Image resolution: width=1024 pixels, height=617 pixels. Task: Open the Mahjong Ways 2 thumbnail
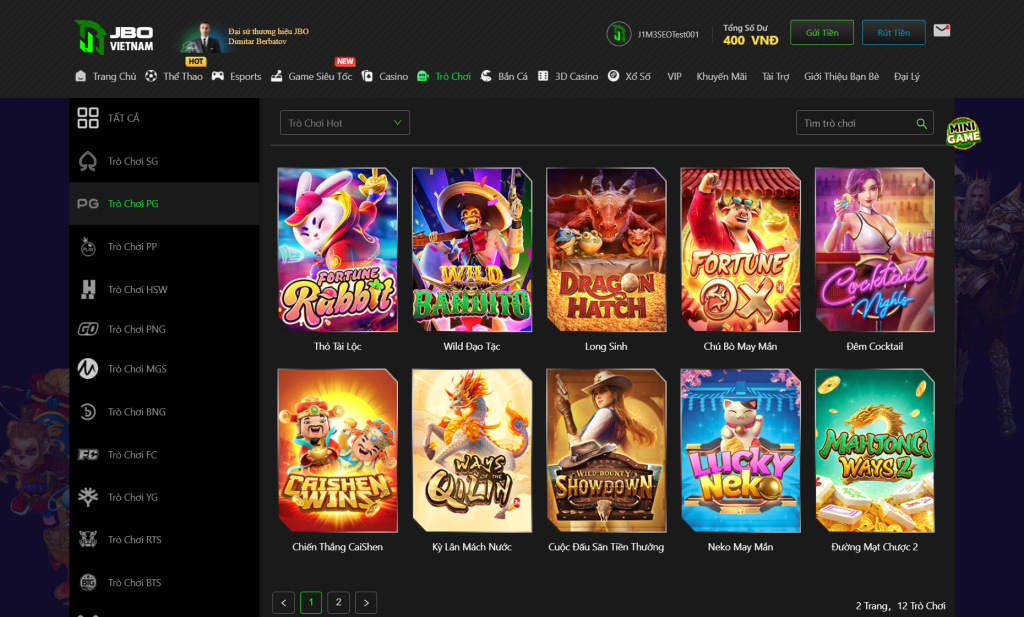[874, 451]
